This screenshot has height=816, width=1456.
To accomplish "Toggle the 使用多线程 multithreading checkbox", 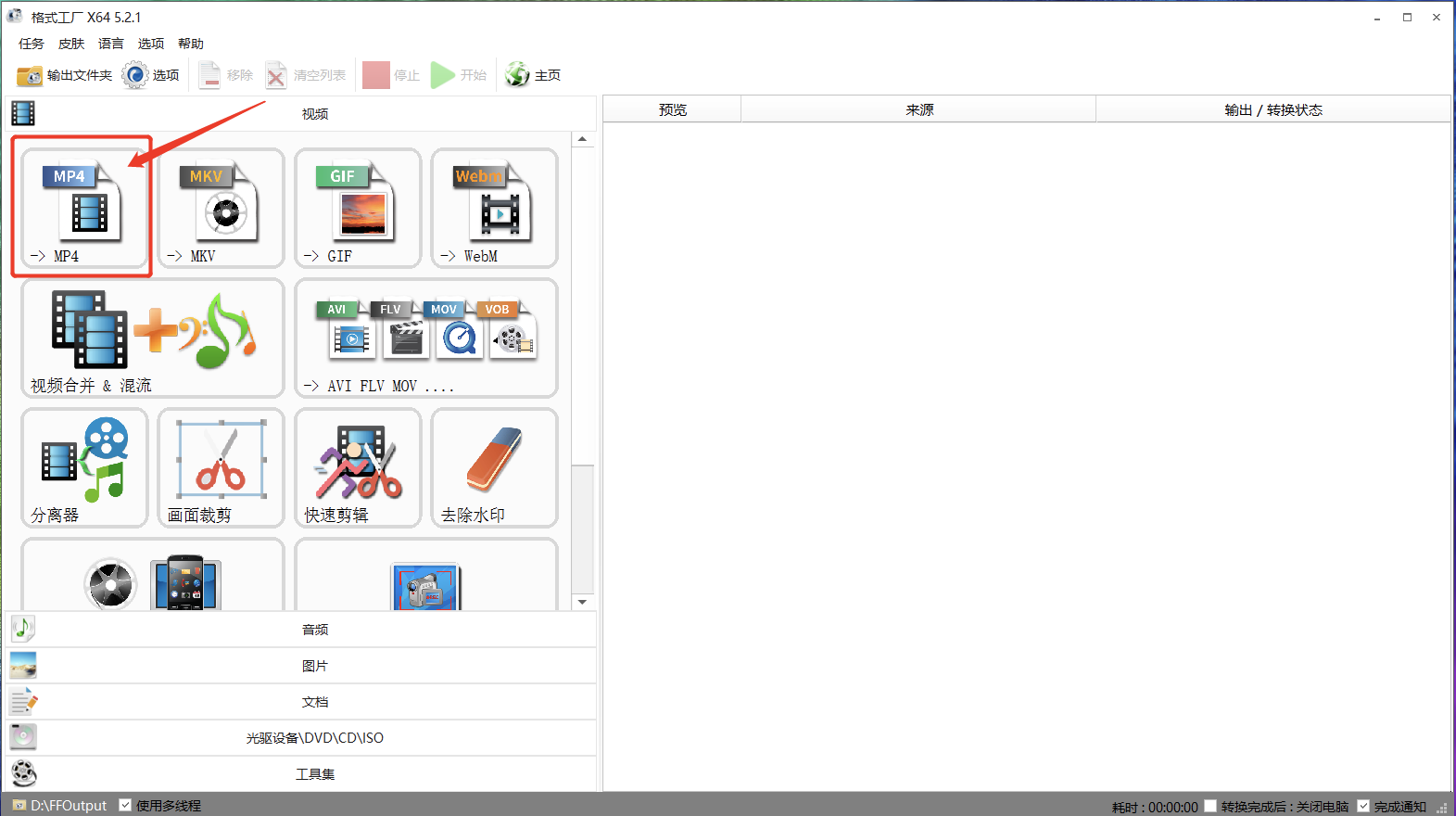I will [125, 805].
